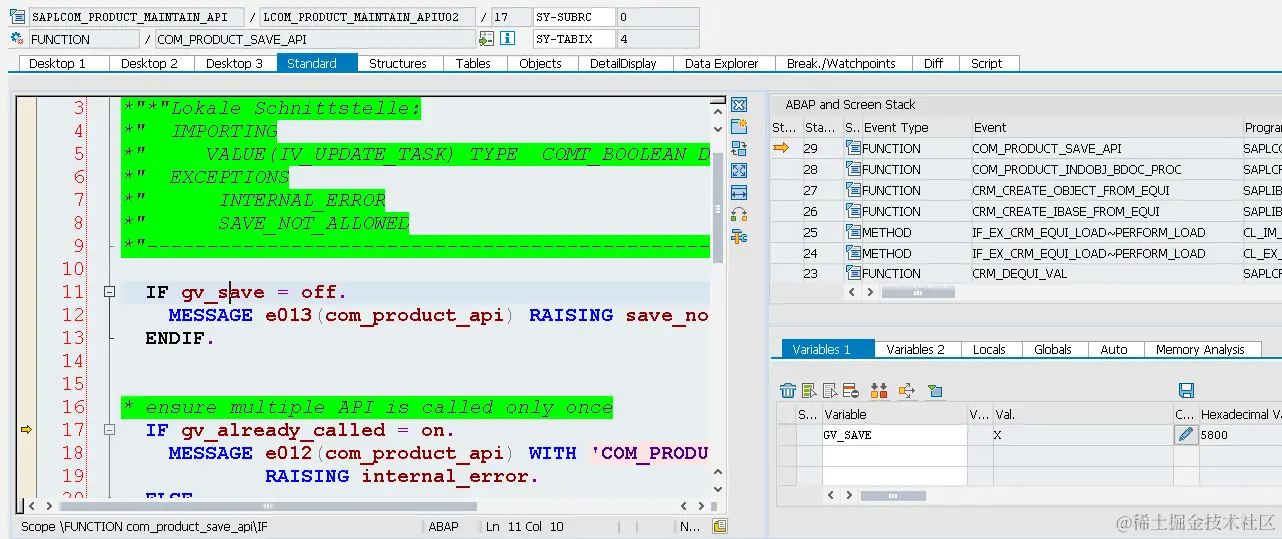The image size is (1282, 539).
Task: Click the navigate icon in stack row 29
Action: point(853,148)
